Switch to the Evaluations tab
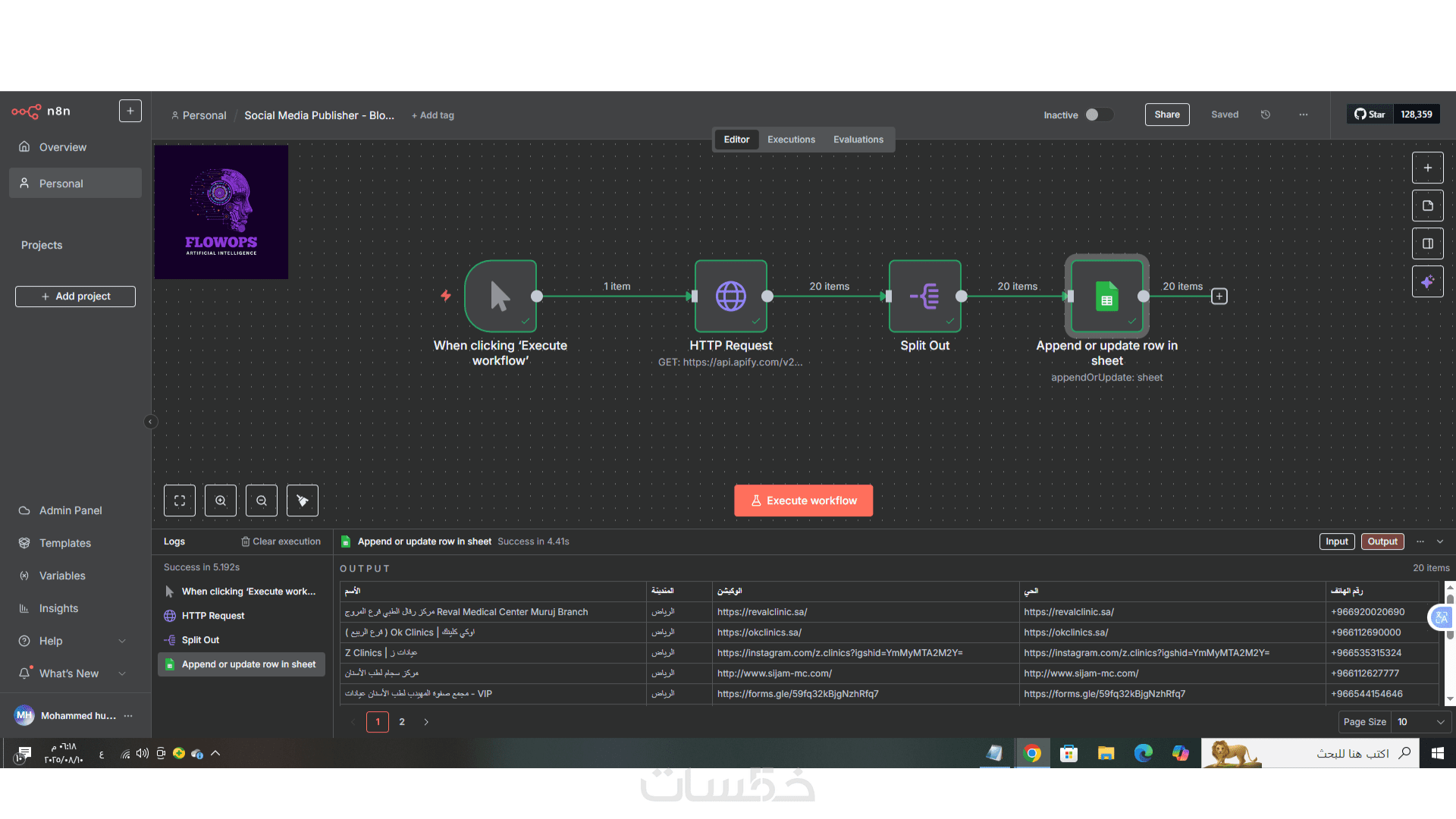The height and width of the screenshot is (819, 1456). point(858,140)
